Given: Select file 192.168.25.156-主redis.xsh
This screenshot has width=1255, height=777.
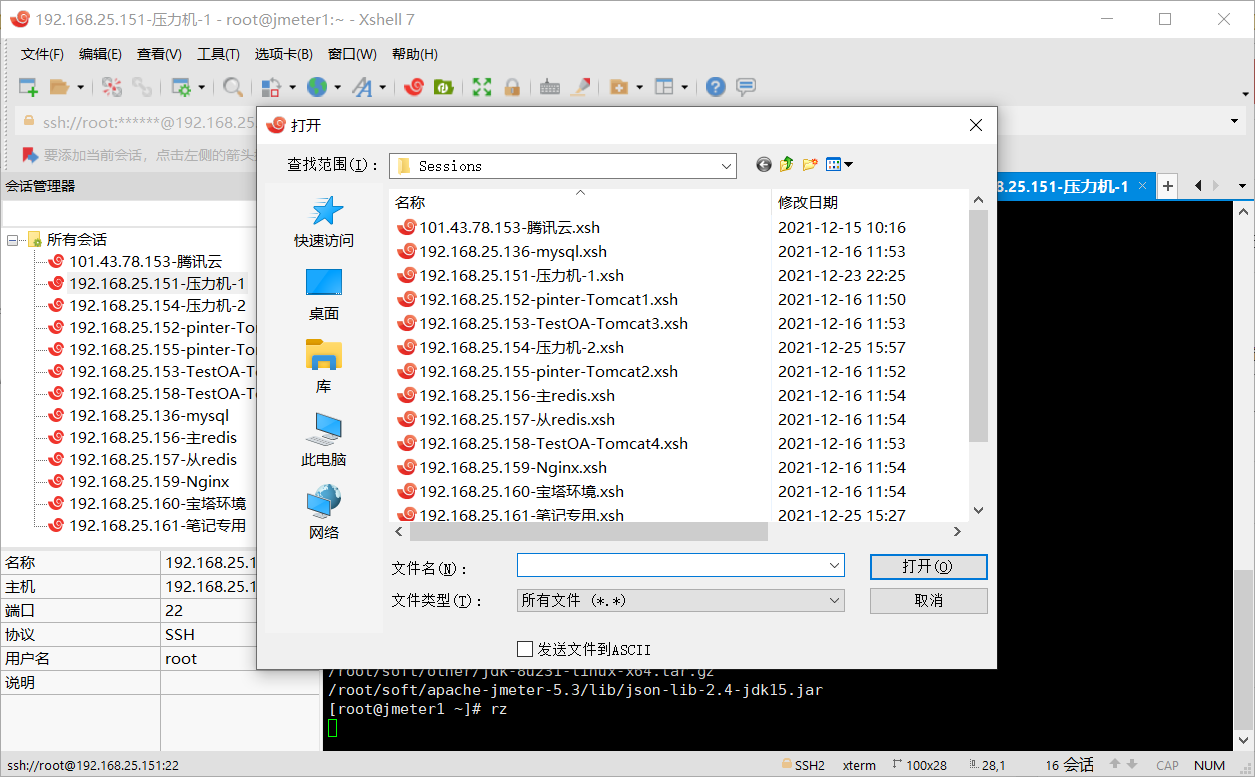Looking at the screenshot, I should coord(506,396).
